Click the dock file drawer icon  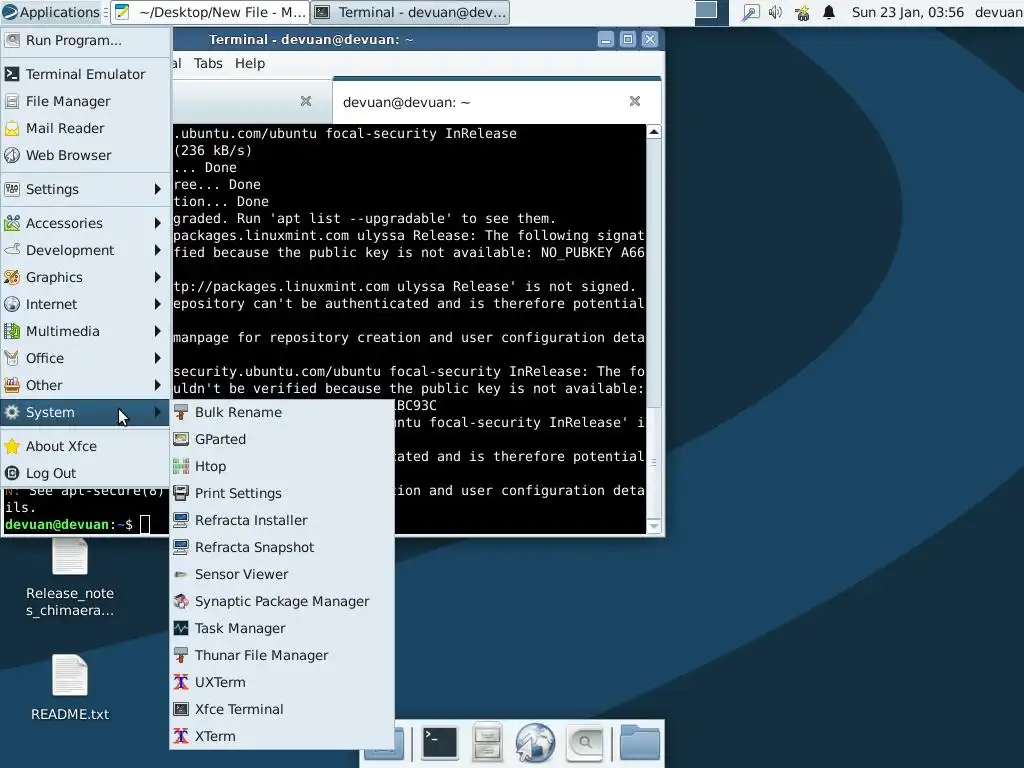(x=487, y=743)
